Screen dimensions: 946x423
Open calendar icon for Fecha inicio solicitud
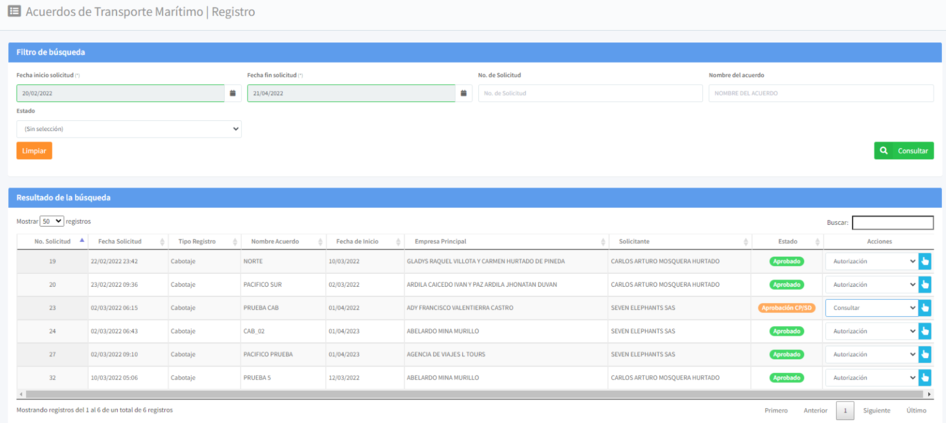pyautogui.click(x=233, y=93)
